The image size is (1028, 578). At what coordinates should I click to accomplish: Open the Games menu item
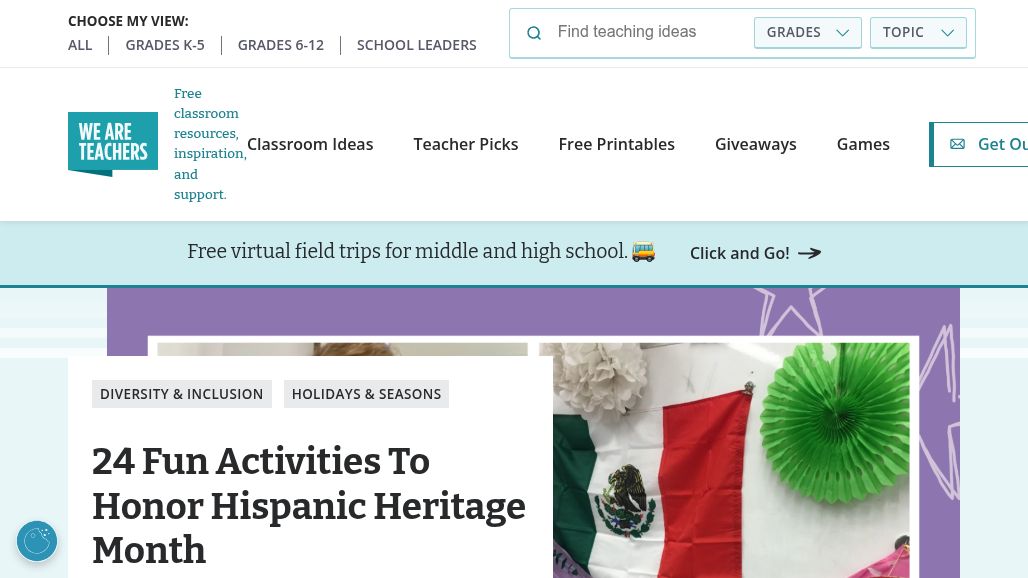863,144
